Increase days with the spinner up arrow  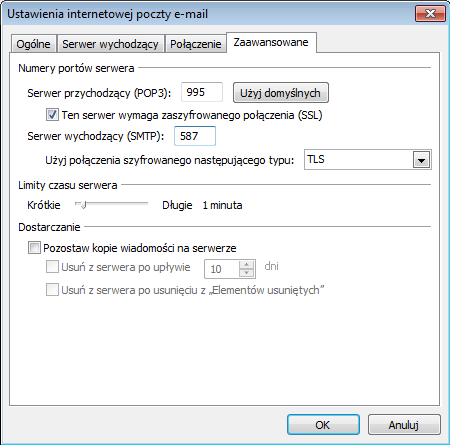(x=247, y=265)
